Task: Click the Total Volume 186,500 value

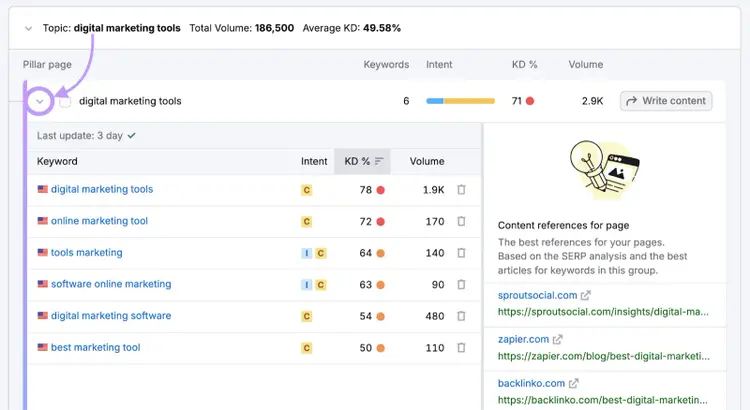Action: click(274, 28)
